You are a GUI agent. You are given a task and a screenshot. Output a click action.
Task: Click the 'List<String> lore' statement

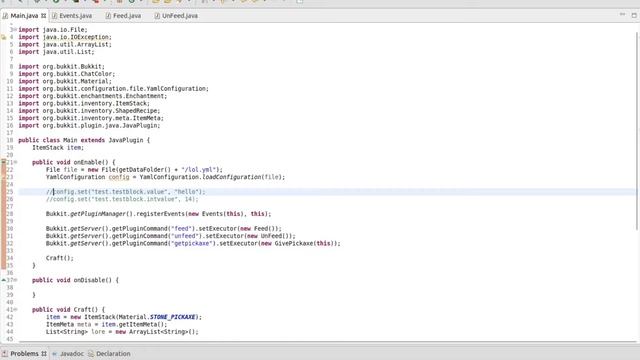(122, 332)
